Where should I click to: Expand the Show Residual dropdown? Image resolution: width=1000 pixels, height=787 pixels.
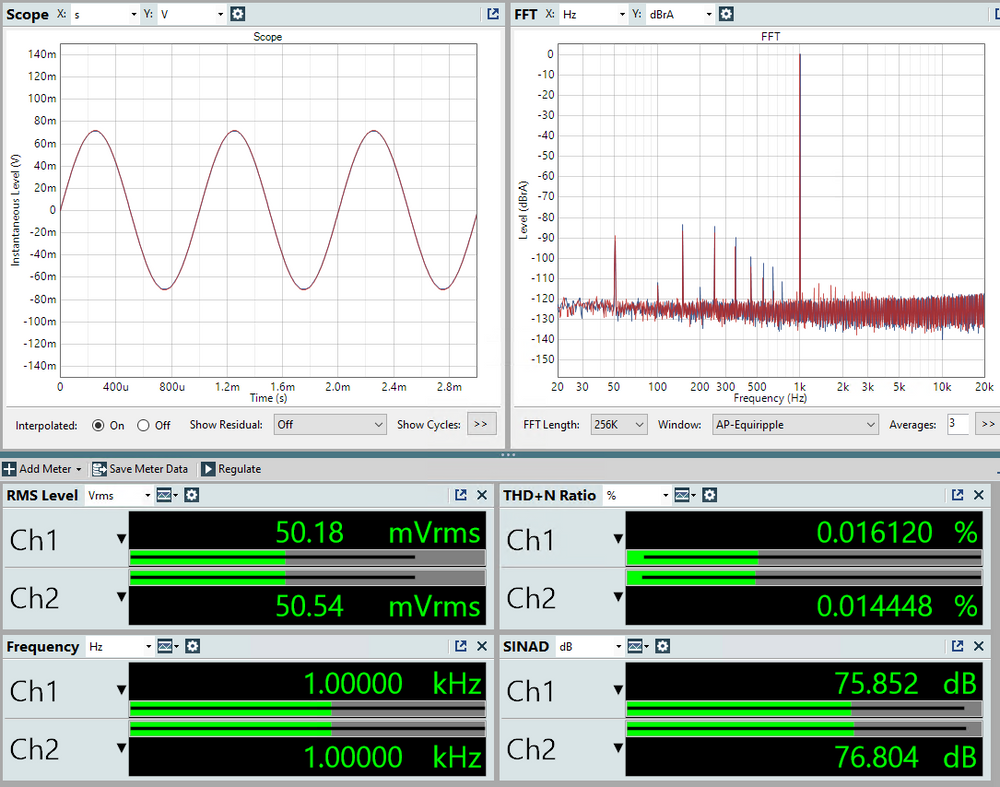click(x=330, y=425)
